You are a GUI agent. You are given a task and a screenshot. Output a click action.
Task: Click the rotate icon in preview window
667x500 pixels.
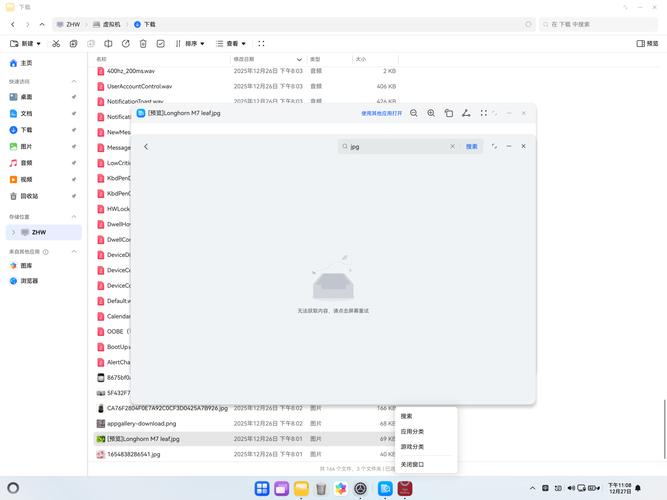pyautogui.click(x=448, y=113)
